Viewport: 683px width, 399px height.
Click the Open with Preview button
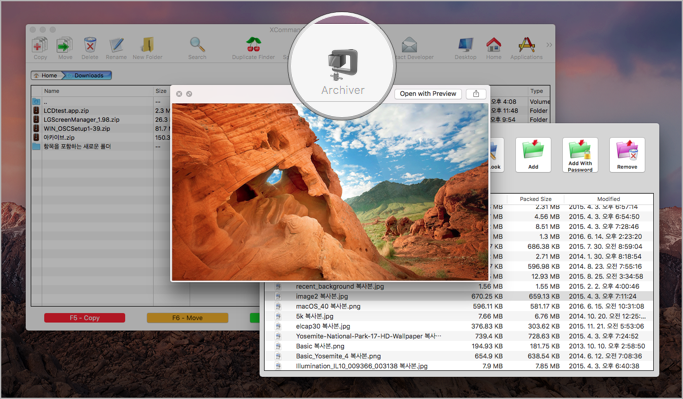tap(428, 94)
